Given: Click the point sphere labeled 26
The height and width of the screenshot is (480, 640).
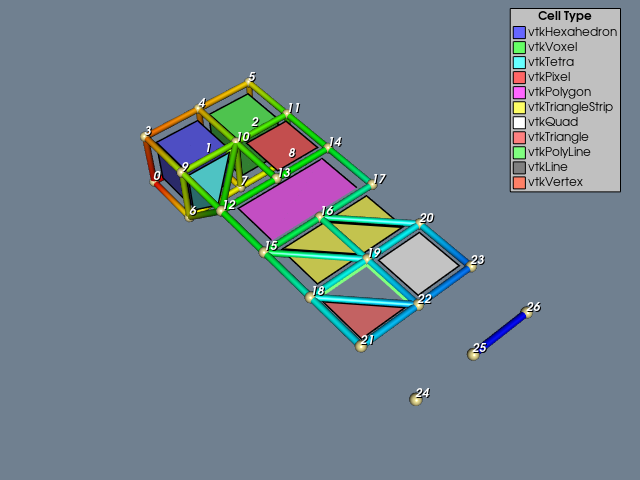Looking at the screenshot, I should coord(527,313).
